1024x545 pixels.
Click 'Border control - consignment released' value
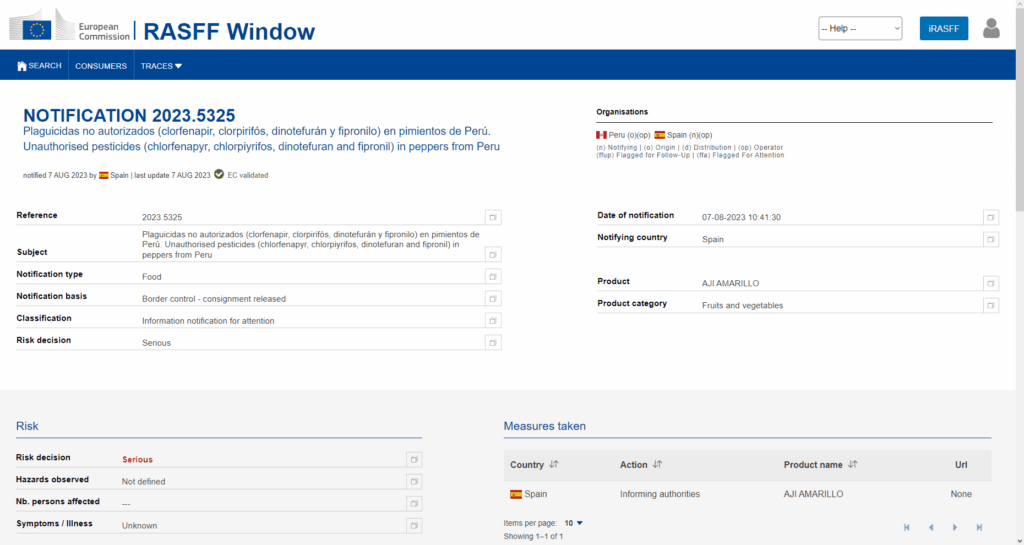214,299
